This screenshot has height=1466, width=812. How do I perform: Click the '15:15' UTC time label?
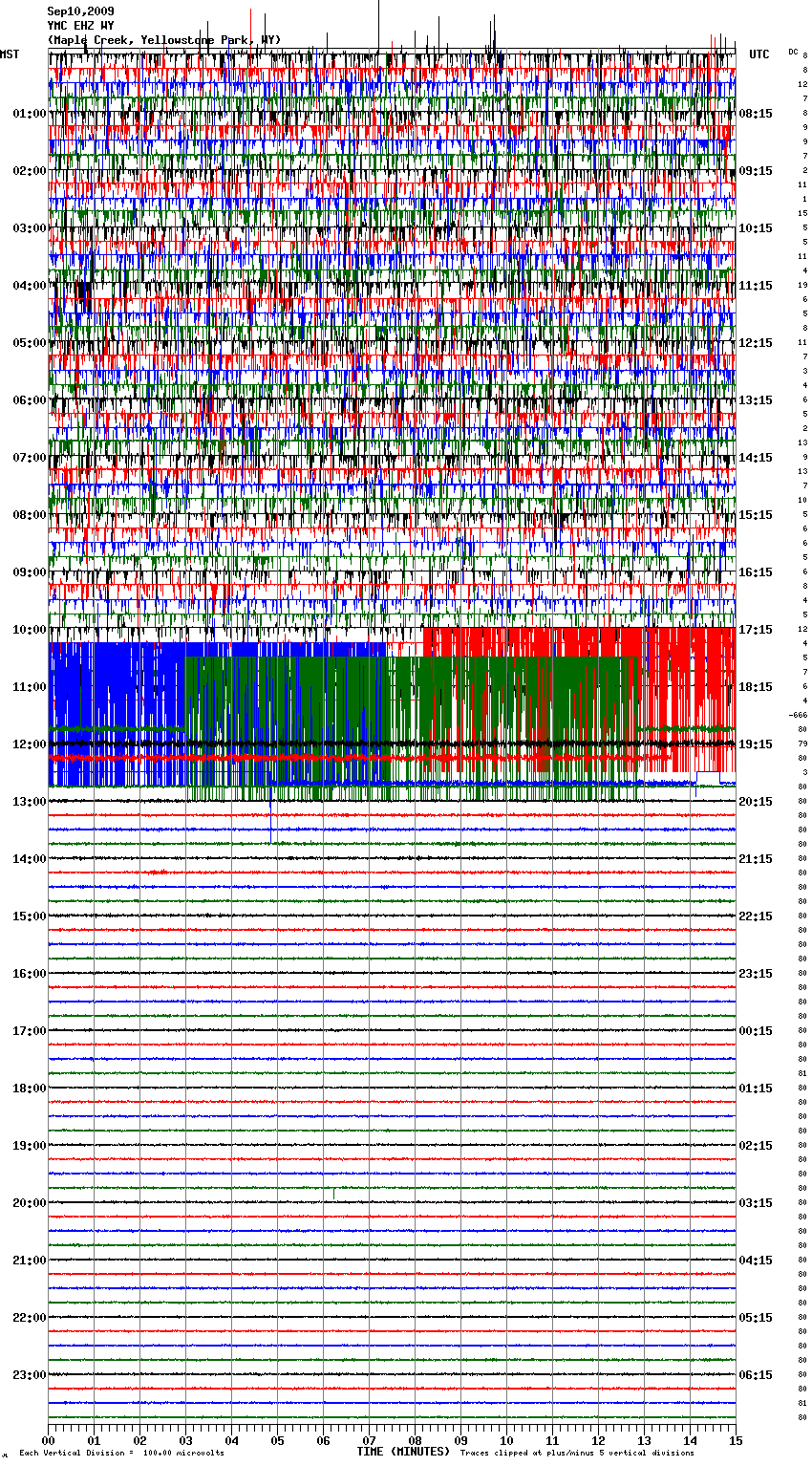click(756, 515)
